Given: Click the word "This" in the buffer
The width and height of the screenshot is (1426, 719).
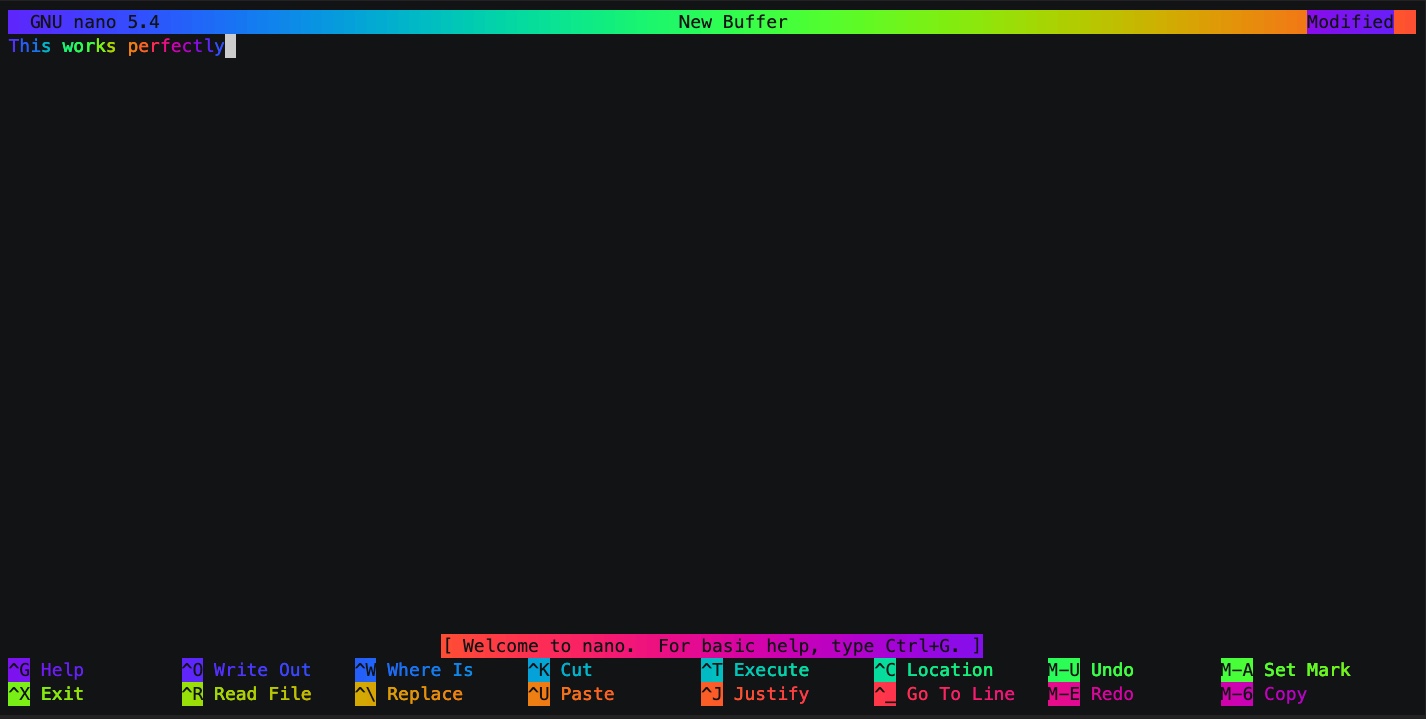Looking at the screenshot, I should pyautogui.click(x=30, y=46).
